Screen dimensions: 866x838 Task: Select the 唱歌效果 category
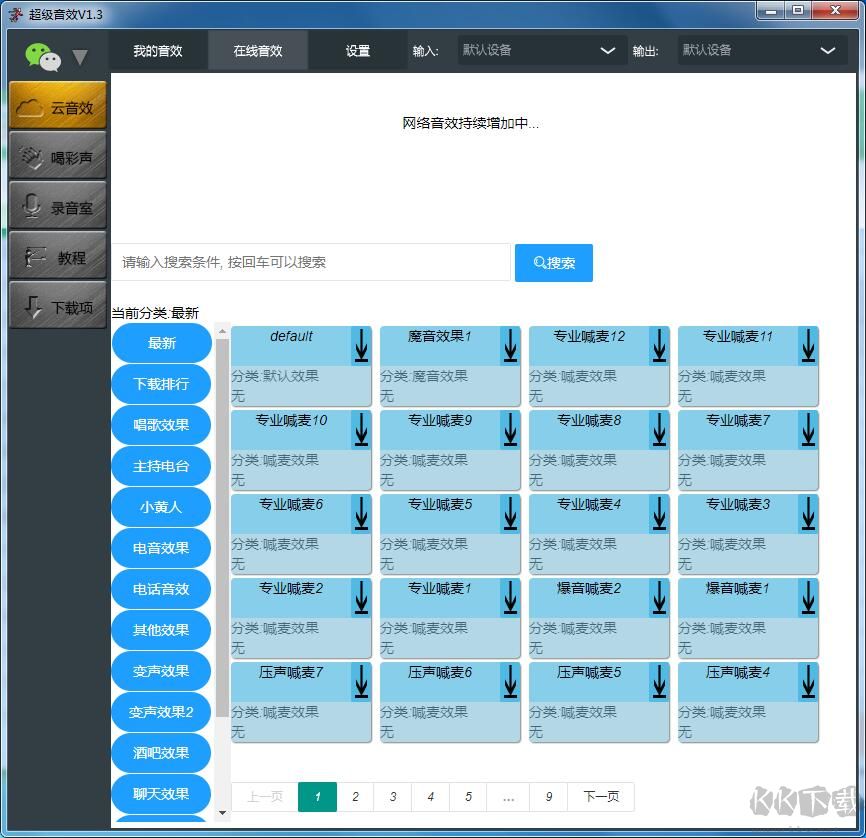pyautogui.click(x=161, y=425)
